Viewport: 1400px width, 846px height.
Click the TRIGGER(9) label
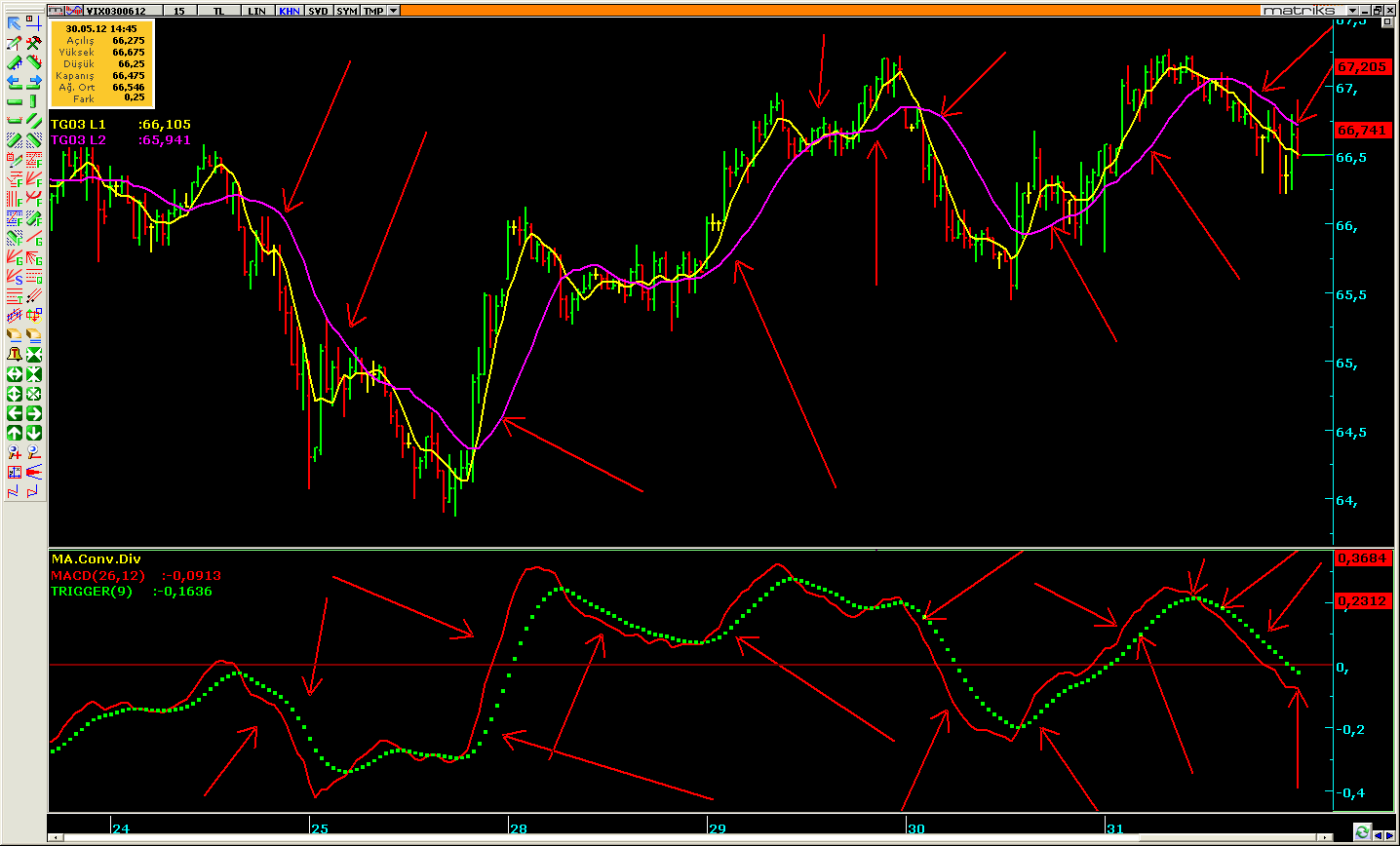pyautogui.click(x=92, y=592)
